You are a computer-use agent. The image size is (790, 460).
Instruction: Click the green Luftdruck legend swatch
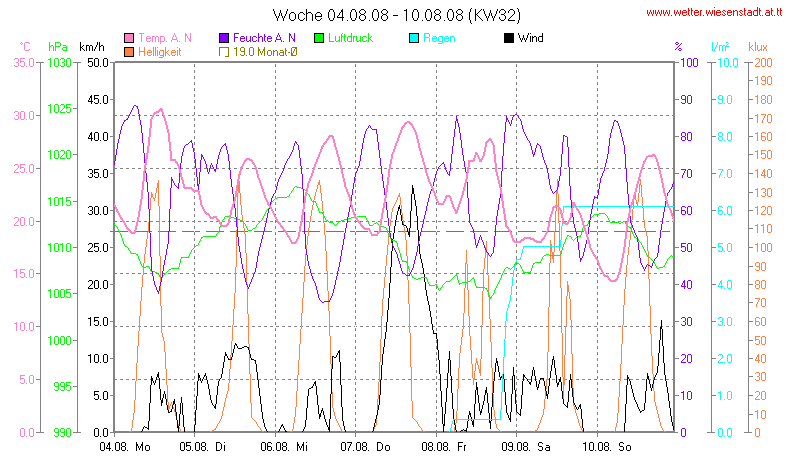(318, 38)
